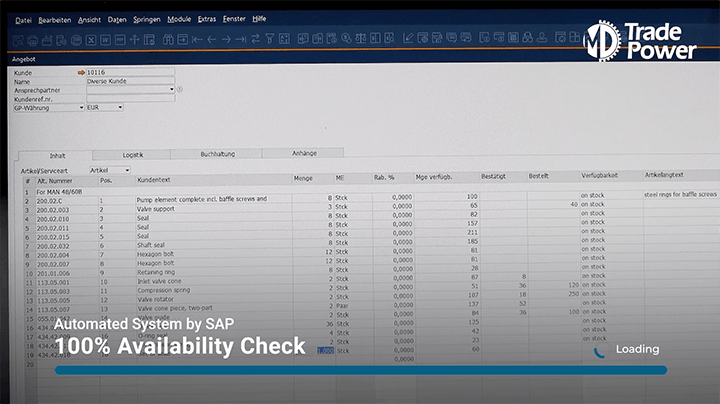Expand the EUR currency dropdown

click(x=121, y=107)
